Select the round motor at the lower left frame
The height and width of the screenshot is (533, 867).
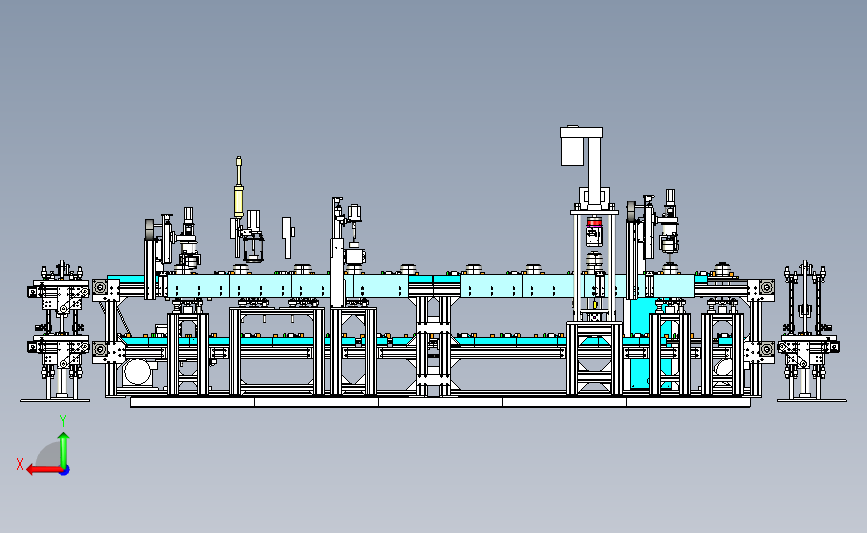pos(138,372)
